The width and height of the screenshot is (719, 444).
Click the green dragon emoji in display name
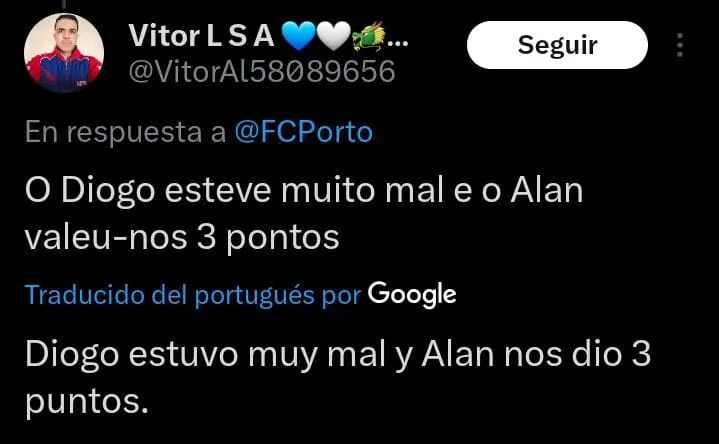click(x=369, y=36)
